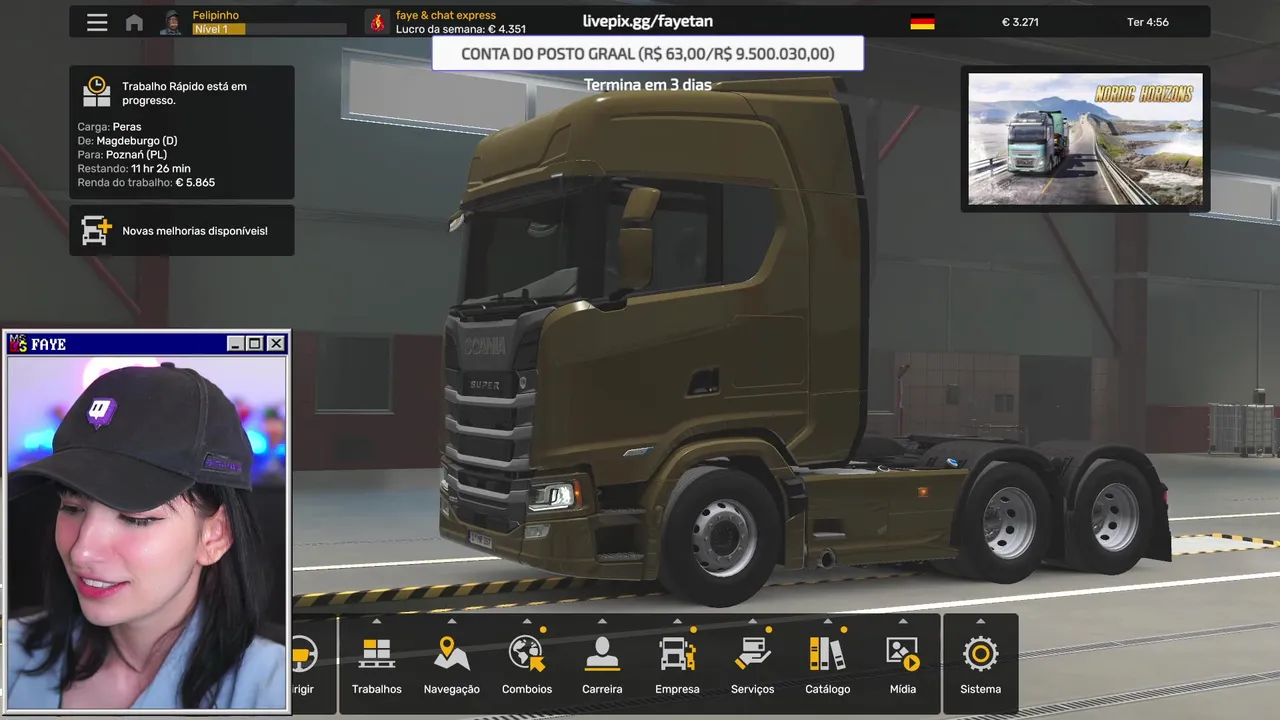
Task: Click the quick job clock-and-boxes icon
Action: pos(97,92)
